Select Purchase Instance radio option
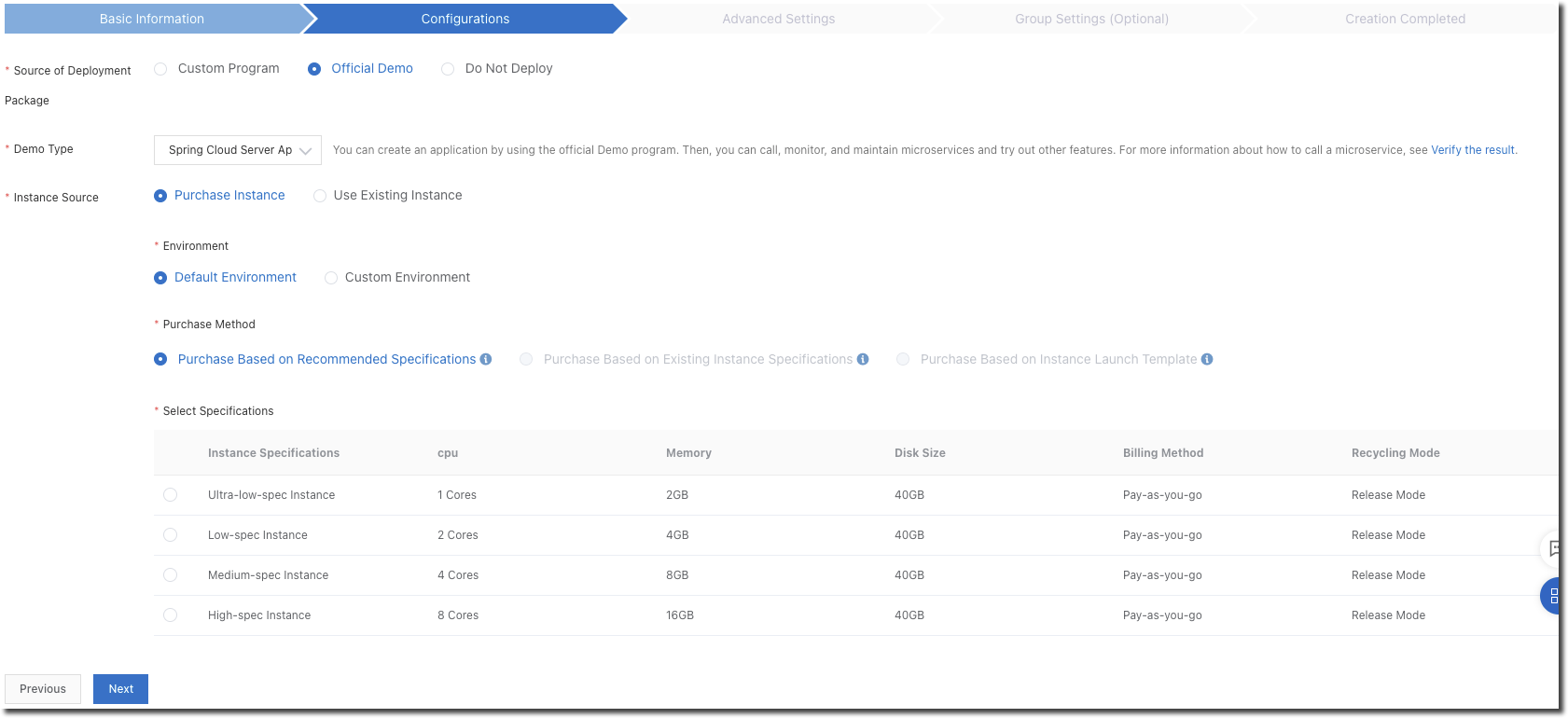This screenshot has width=1568, height=718. coord(160,196)
